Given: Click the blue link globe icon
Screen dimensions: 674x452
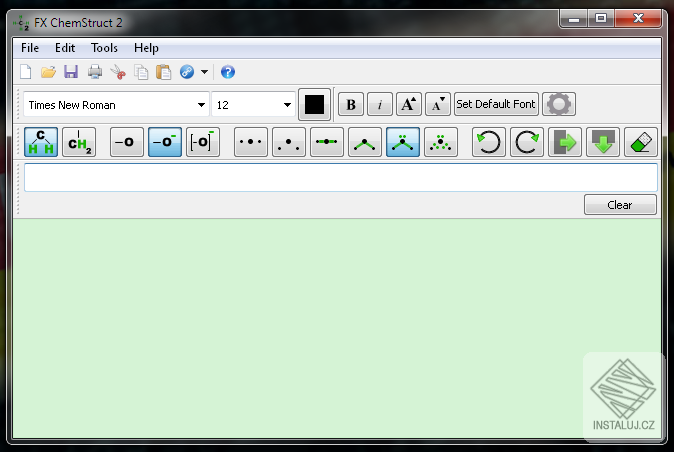Looking at the screenshot, I should pyautogui.click(x=187, y=72).
